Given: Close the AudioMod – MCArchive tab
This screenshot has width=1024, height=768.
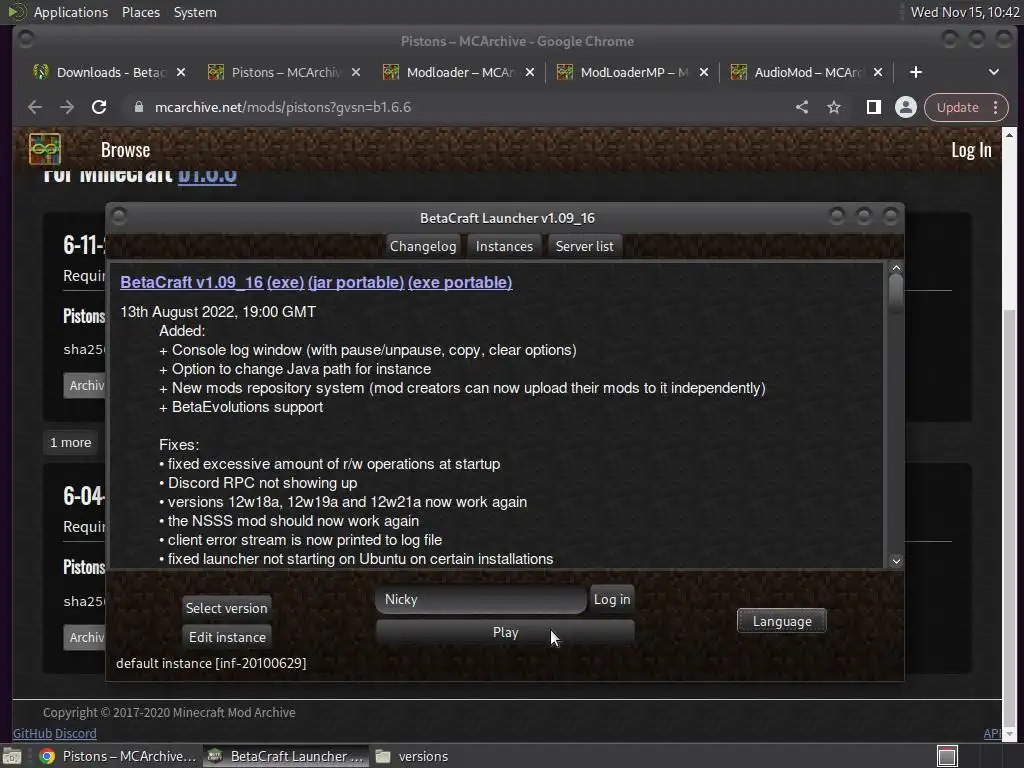Looking at the screenshot, I should 878,72.
